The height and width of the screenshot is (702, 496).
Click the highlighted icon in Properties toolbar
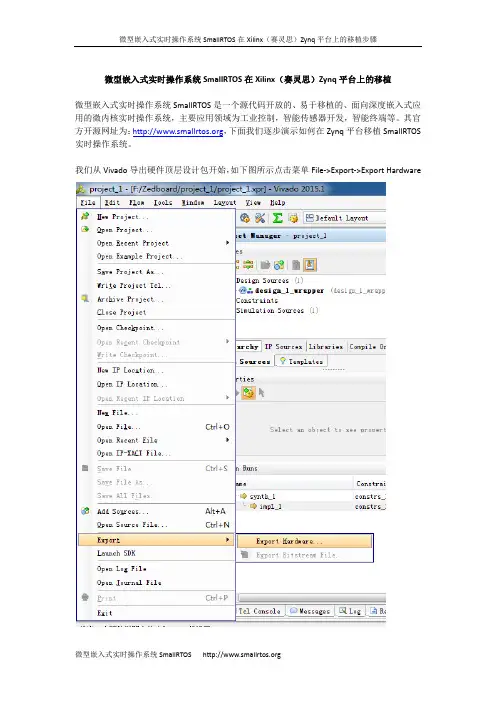pyautogui.click(x=248, y=393)
